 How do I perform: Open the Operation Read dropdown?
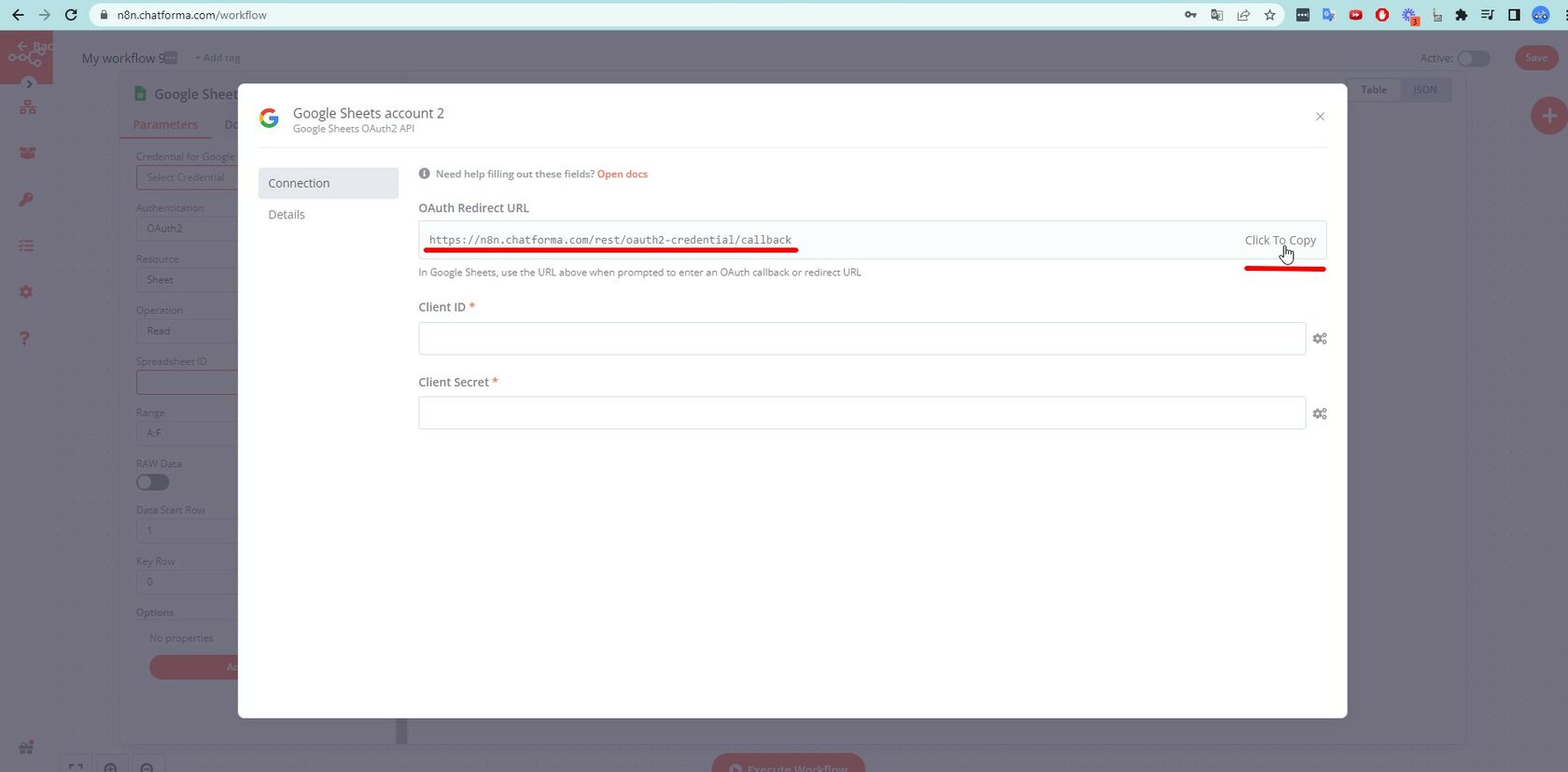click(x=187, y=331)
